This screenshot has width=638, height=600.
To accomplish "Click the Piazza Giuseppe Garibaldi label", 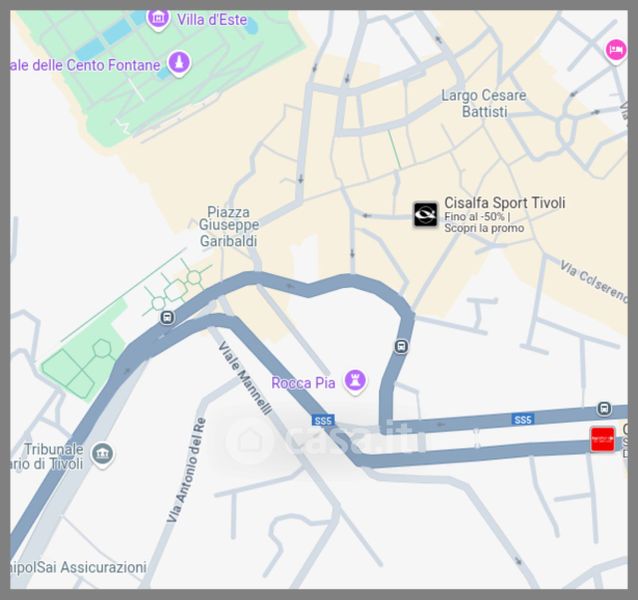I will (229, 226).
